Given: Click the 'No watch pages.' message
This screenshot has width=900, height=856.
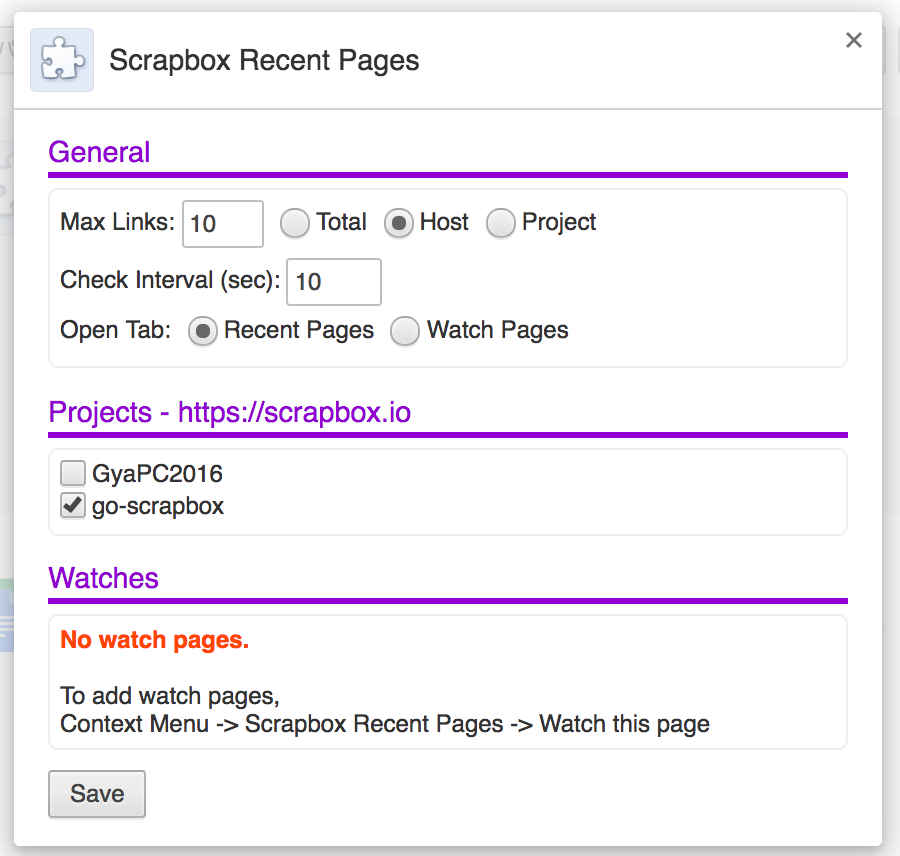Looking at the screenshot, I should [154, 640].
